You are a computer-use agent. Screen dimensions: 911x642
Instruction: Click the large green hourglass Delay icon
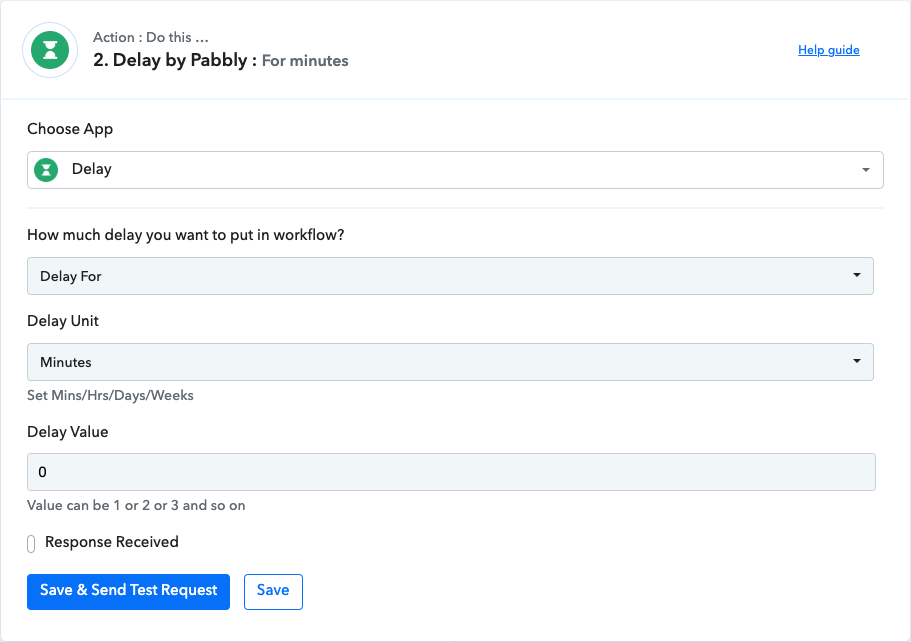(x=50, y=50)
